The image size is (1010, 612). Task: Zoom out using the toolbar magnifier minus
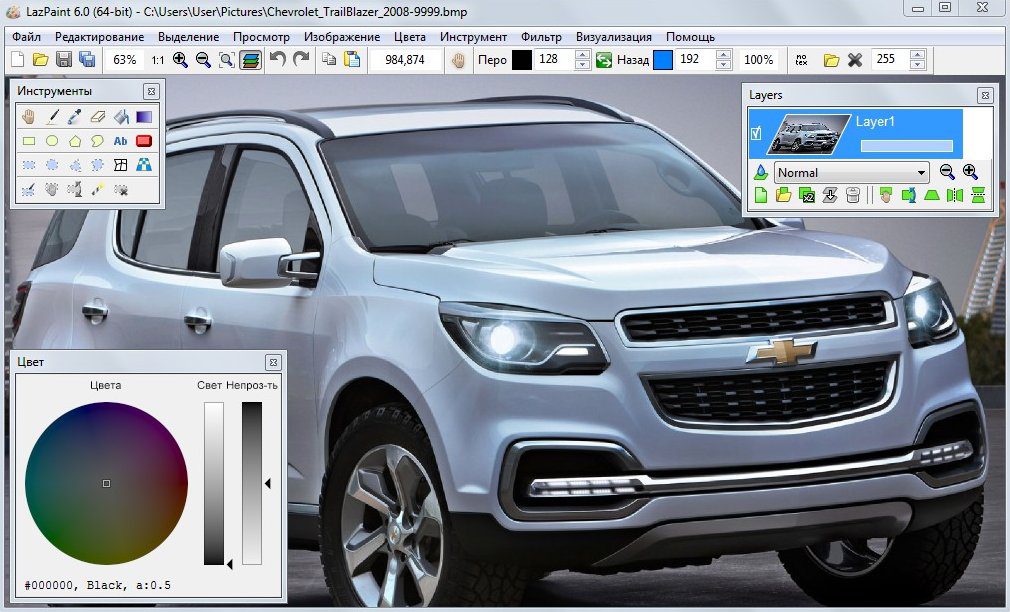tap(203, 60)
